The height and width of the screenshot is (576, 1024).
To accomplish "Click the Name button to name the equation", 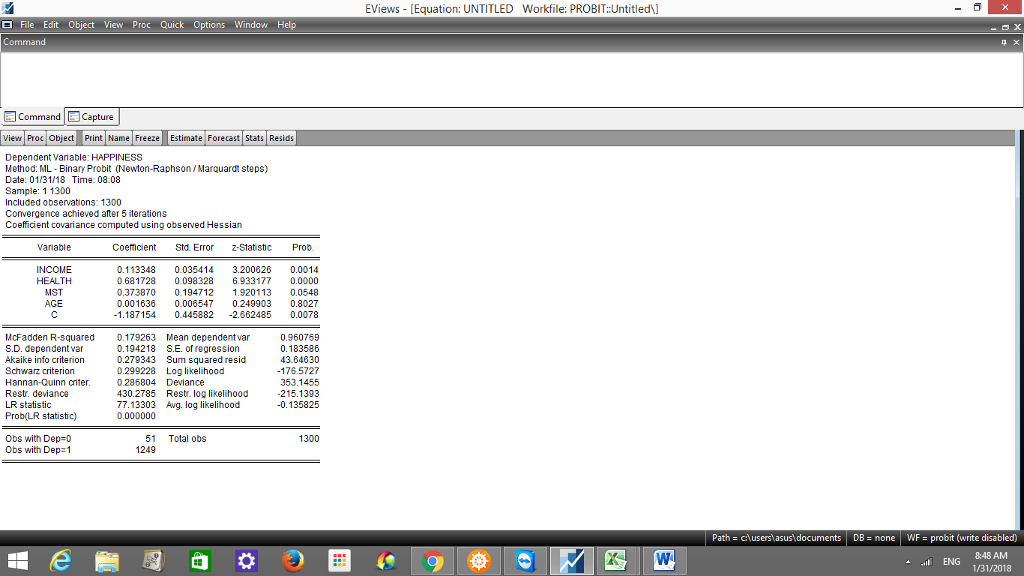I will pos(119,138).
